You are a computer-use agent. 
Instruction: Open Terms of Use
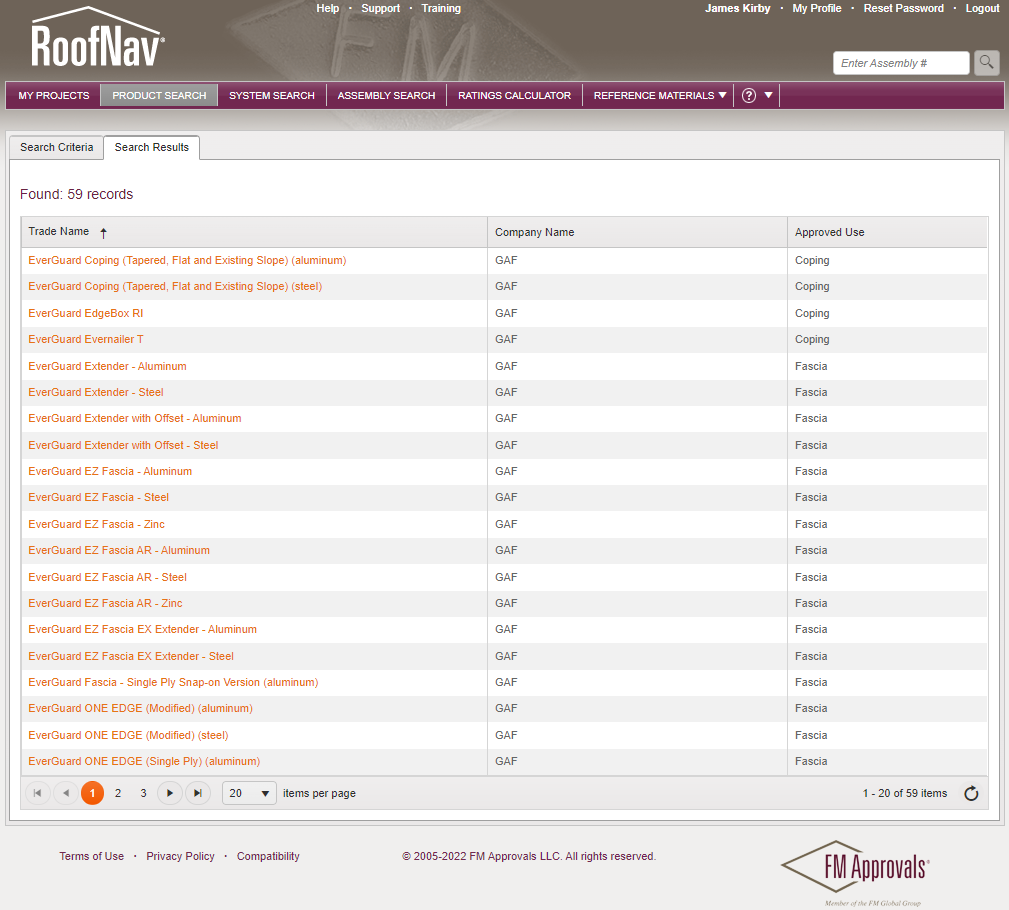click(x=91, y=856)
